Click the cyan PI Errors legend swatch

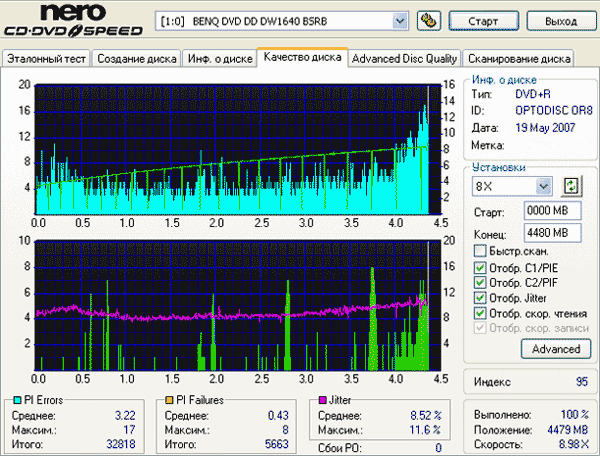point(17,400)
